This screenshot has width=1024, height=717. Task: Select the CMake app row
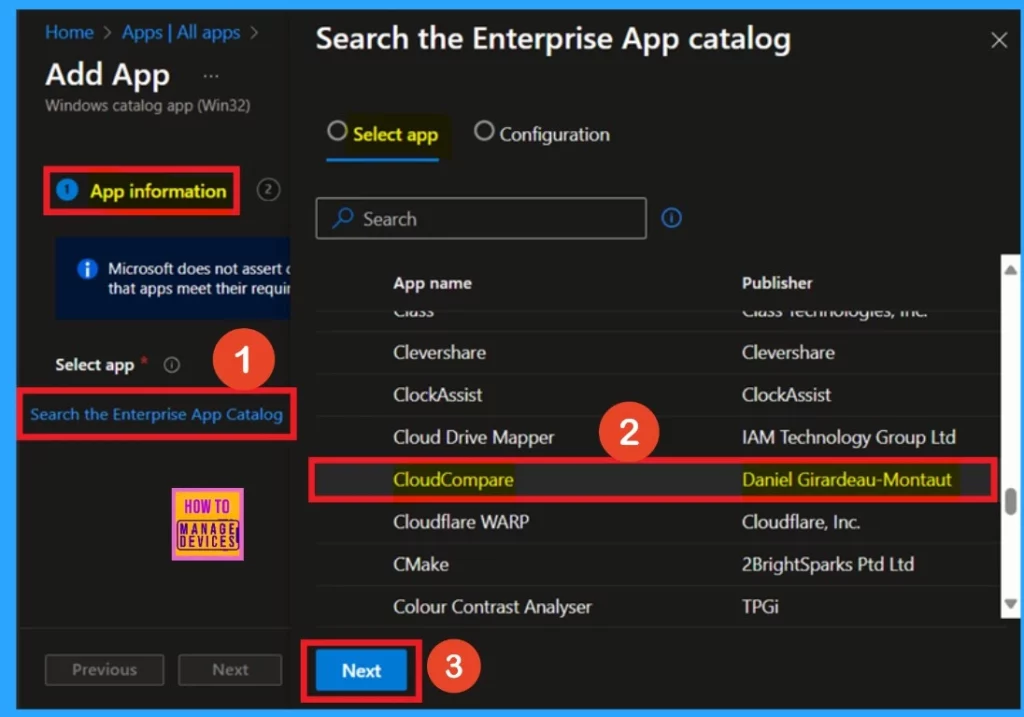657,564
